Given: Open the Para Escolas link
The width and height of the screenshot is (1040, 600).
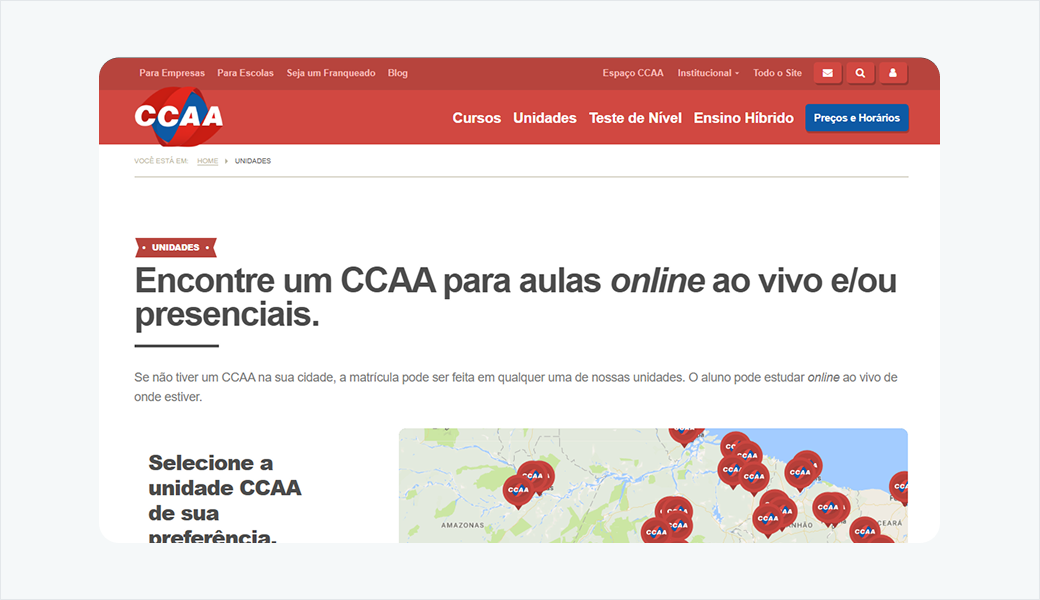Looking at the screenshot, I should [245, 73].
